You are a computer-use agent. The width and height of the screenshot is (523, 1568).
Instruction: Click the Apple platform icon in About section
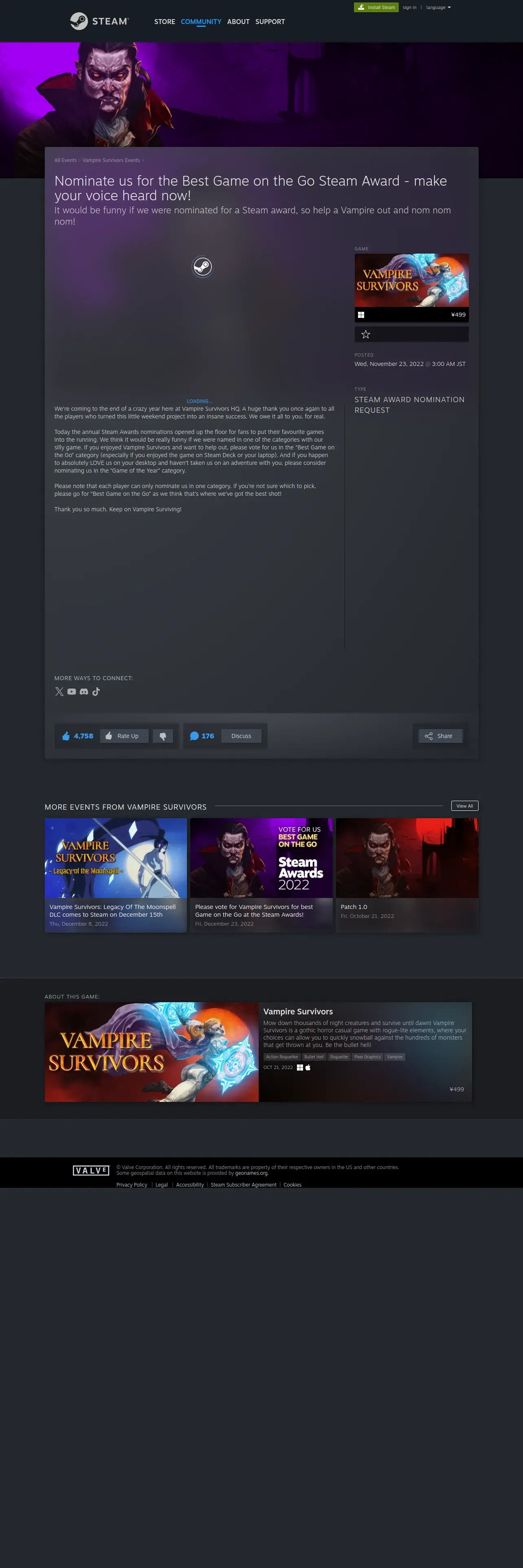click(x=308, y=1068)
